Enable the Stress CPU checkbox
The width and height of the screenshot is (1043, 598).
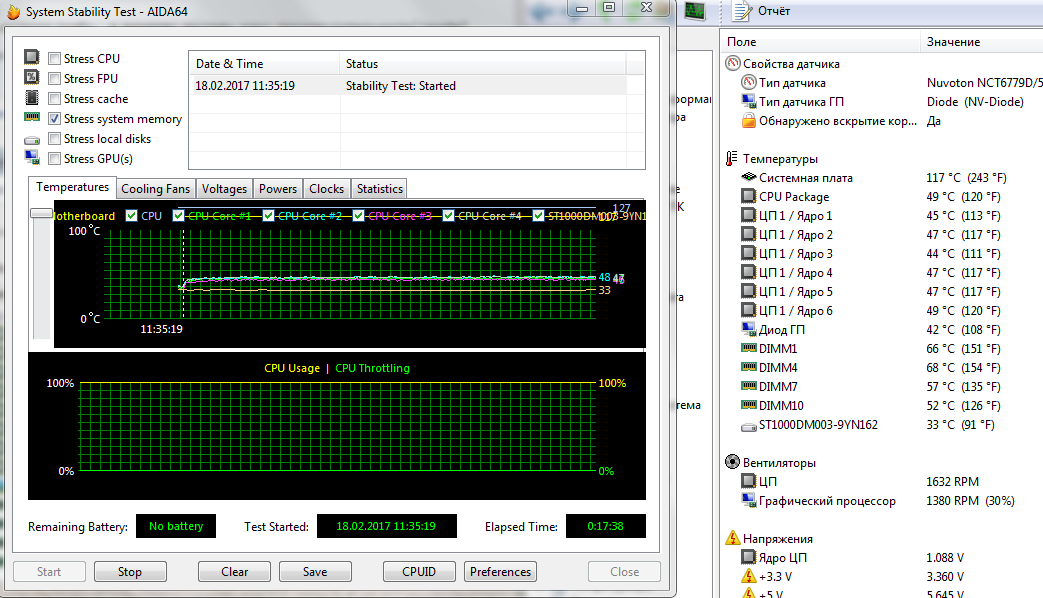point(55,59)
